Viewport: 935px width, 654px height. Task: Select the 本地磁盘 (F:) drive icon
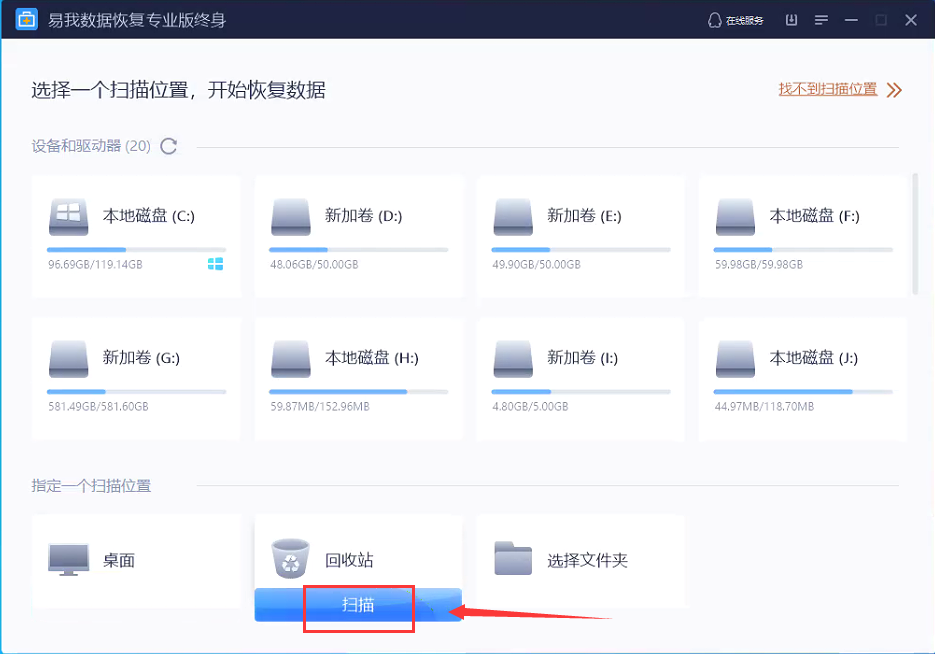point(735,217)
